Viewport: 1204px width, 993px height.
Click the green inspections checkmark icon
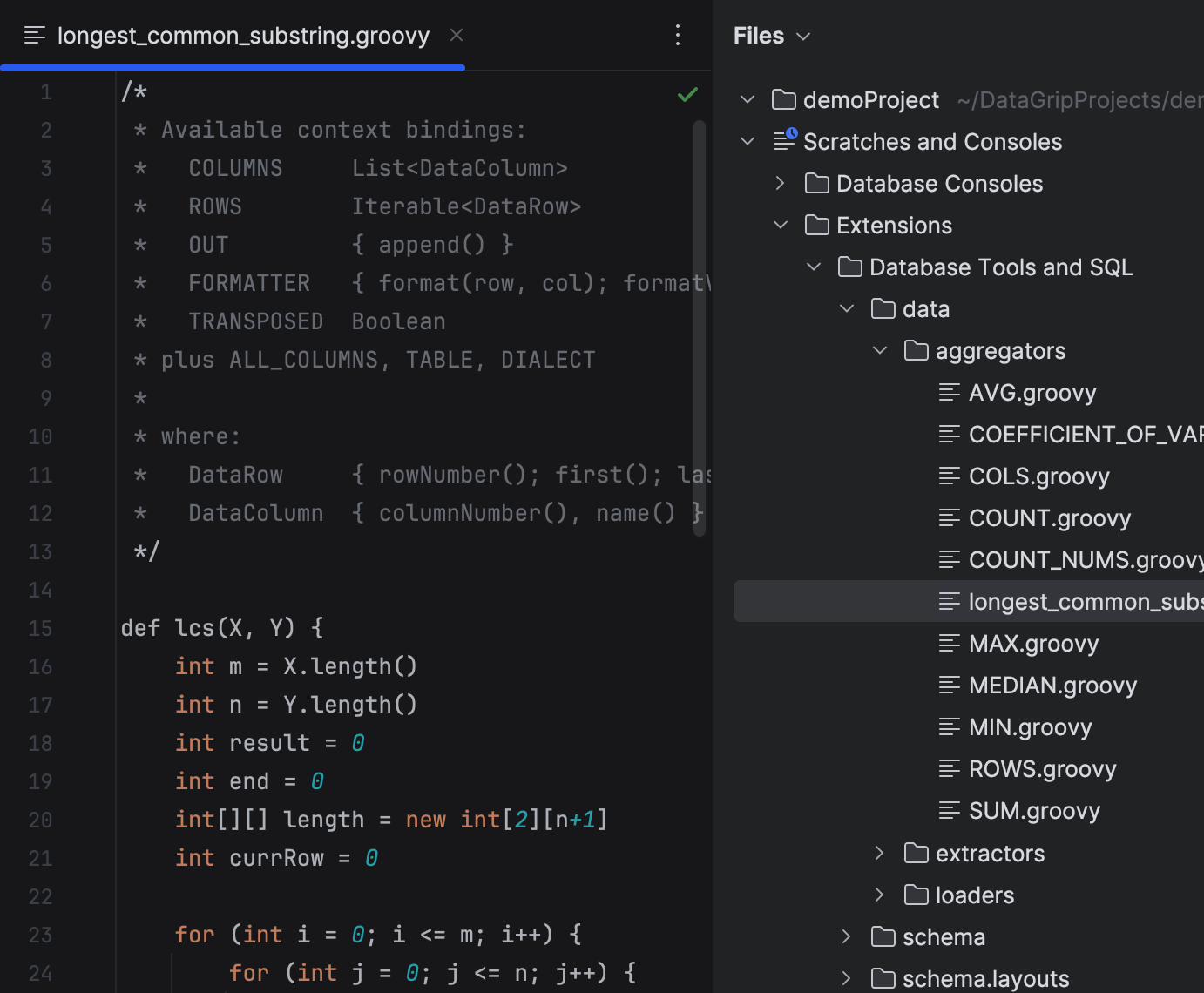click(x=687, y=94)
